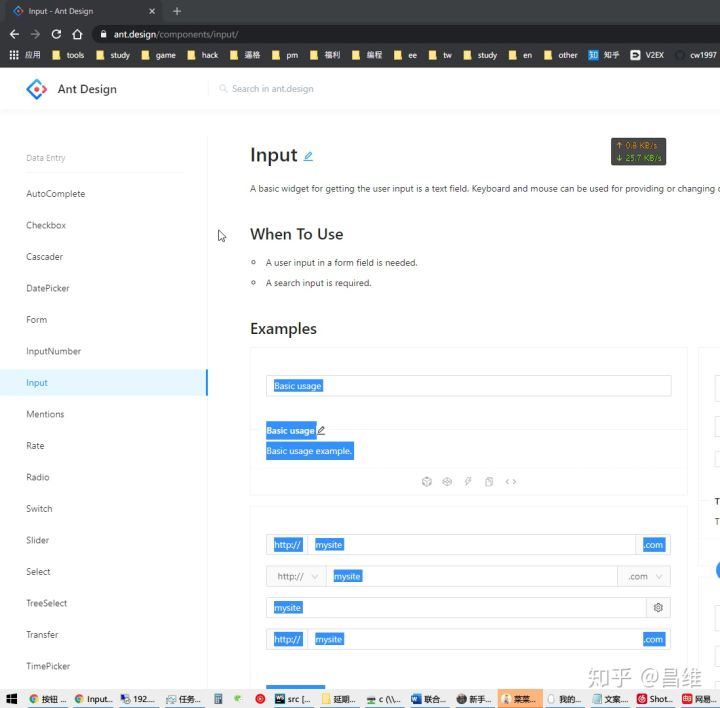This screenshot has width=720, height=708.
Task: Click the Ant Design logo icon
Action: point(36,89)
